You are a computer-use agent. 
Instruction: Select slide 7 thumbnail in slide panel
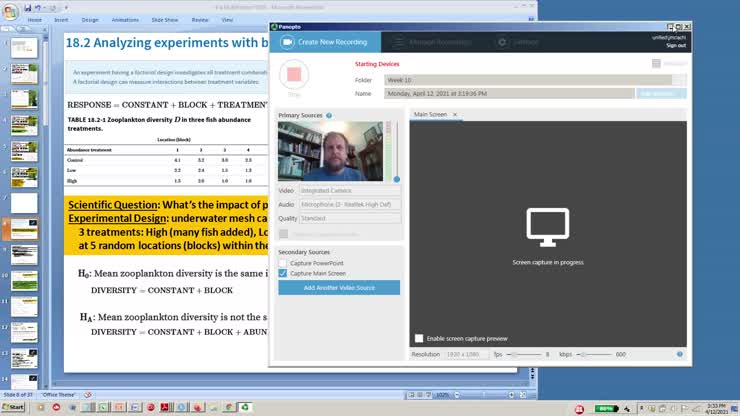pos(24,203)
